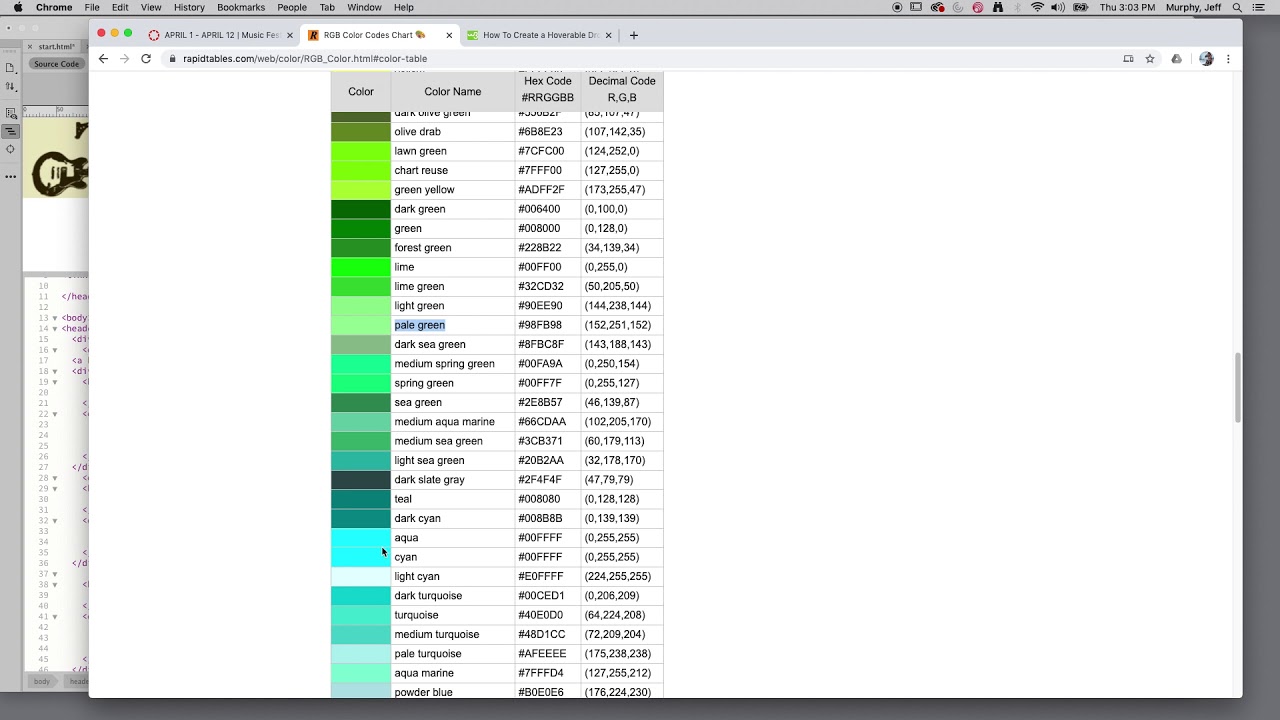Click the Source Code button in Dreamweaver
The image size is (1280, 720).
[56, 64]
